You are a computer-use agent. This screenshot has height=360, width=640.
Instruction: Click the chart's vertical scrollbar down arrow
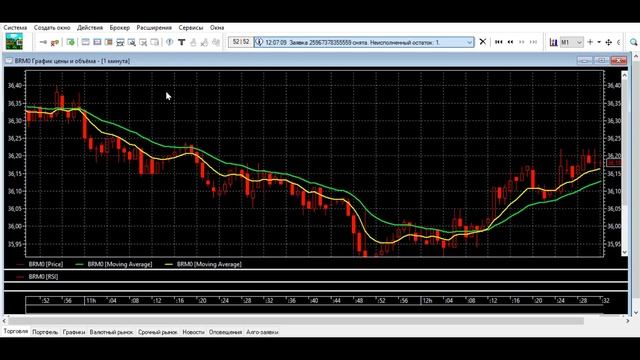click(x=624, y=253)
